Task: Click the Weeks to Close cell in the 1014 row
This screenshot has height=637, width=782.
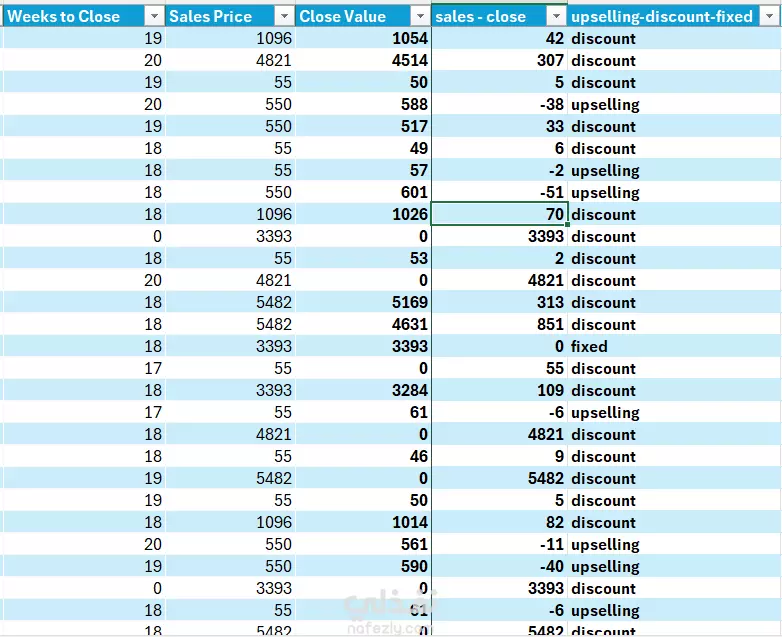Action: pyautogui.click(x=84, y=522)
